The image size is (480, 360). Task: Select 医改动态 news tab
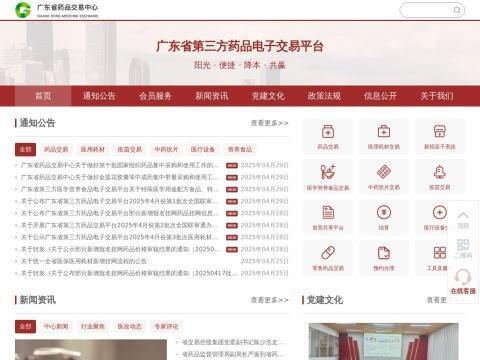click(x=130, y=326)
